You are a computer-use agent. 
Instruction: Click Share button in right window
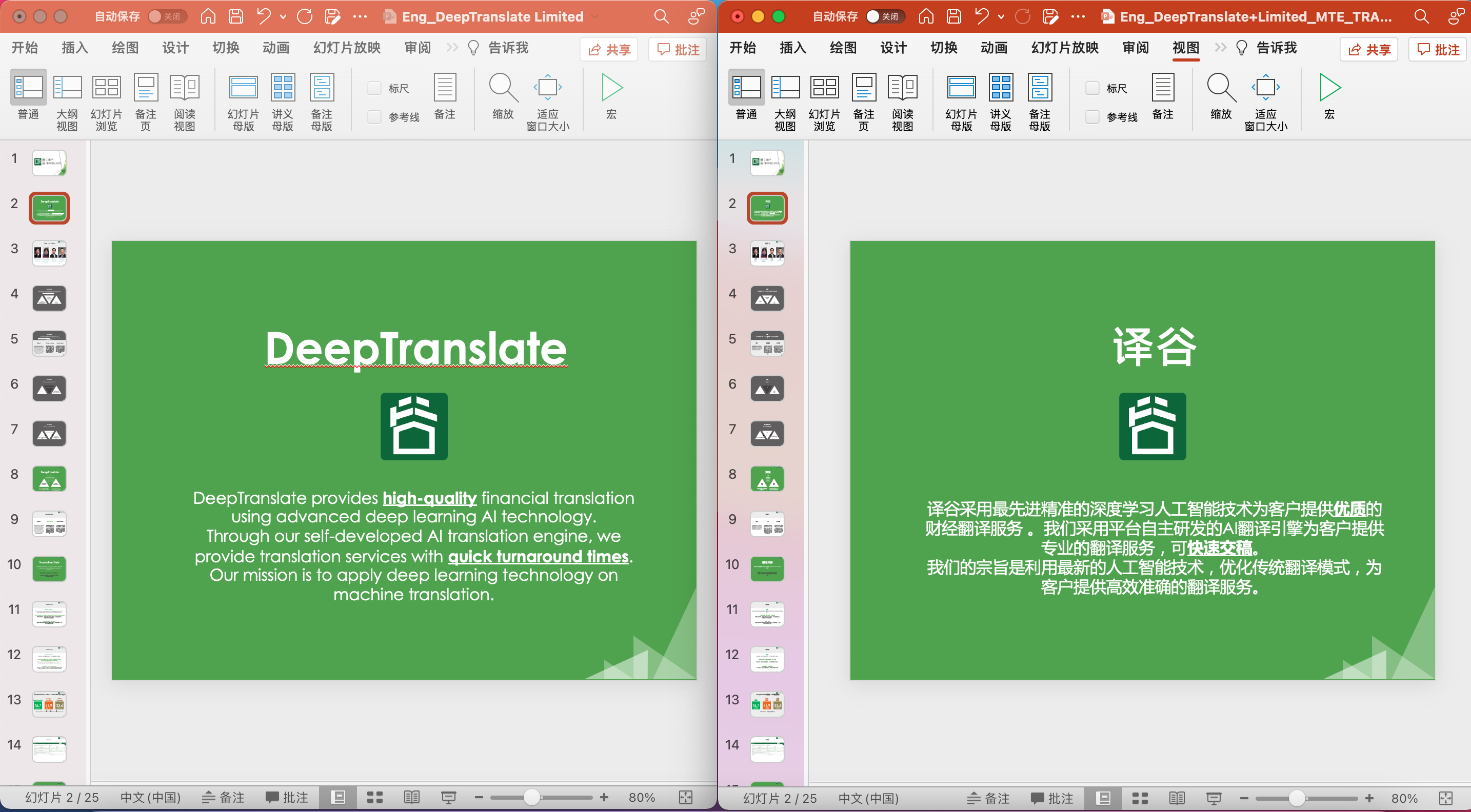pos(1369,49)
